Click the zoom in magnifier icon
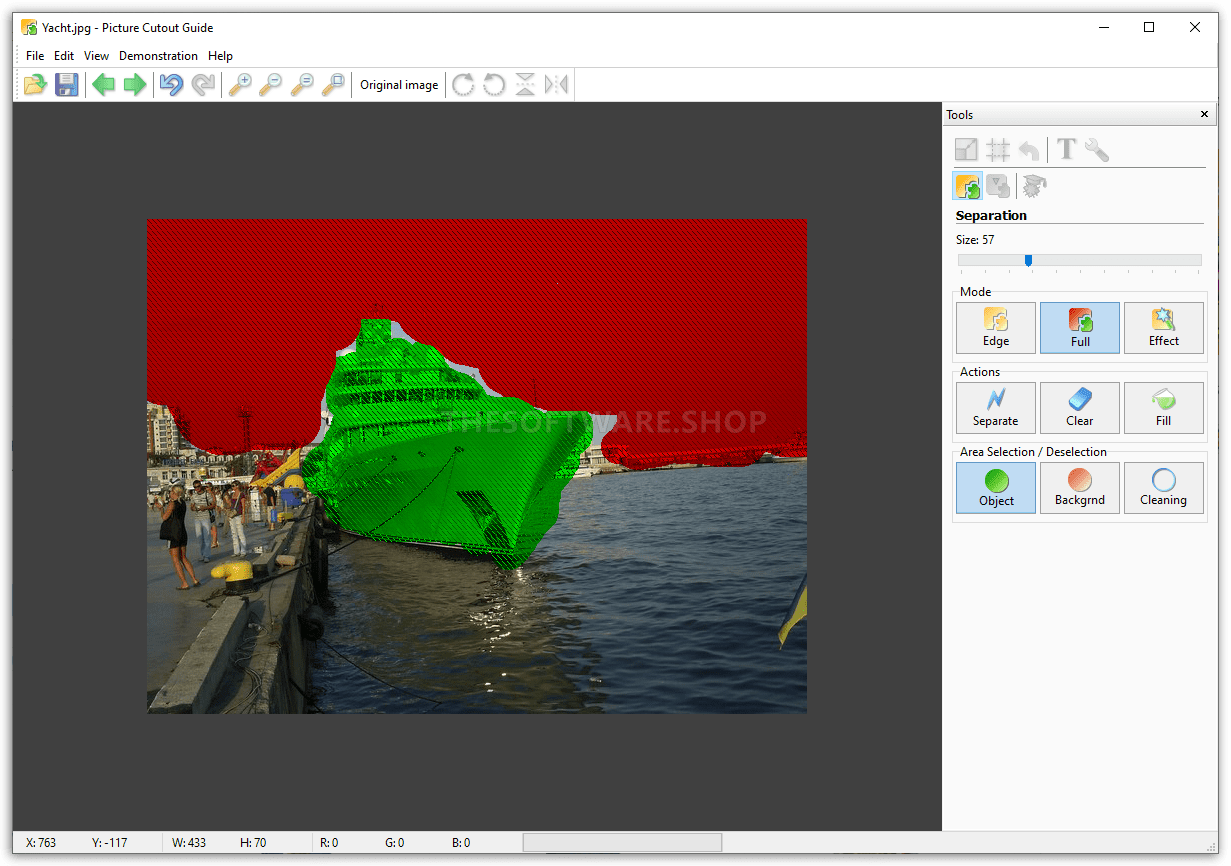The width and height of the screenshot is (1231, 866). [x=240, y=85]
